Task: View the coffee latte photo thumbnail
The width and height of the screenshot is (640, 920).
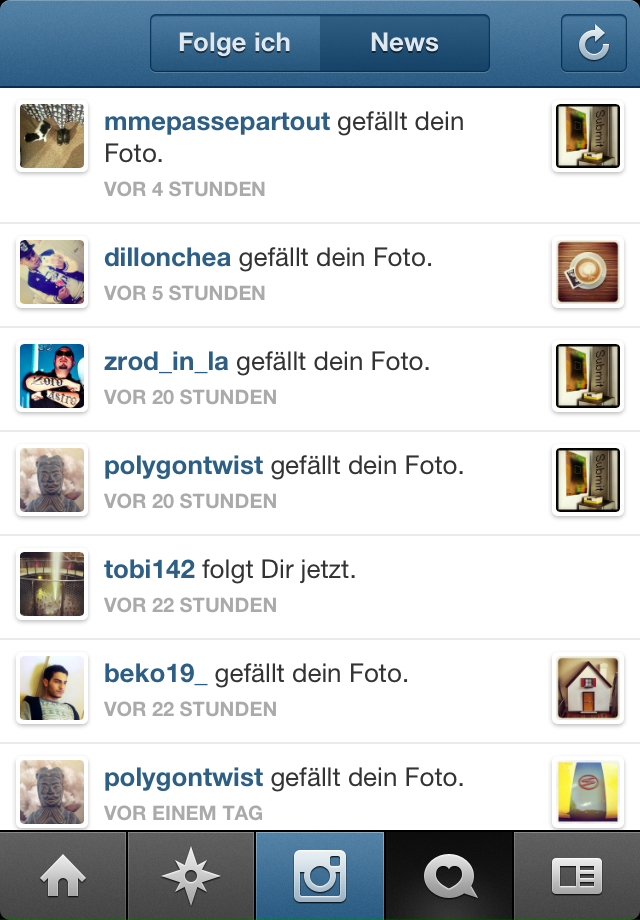Action: point(588,272)
